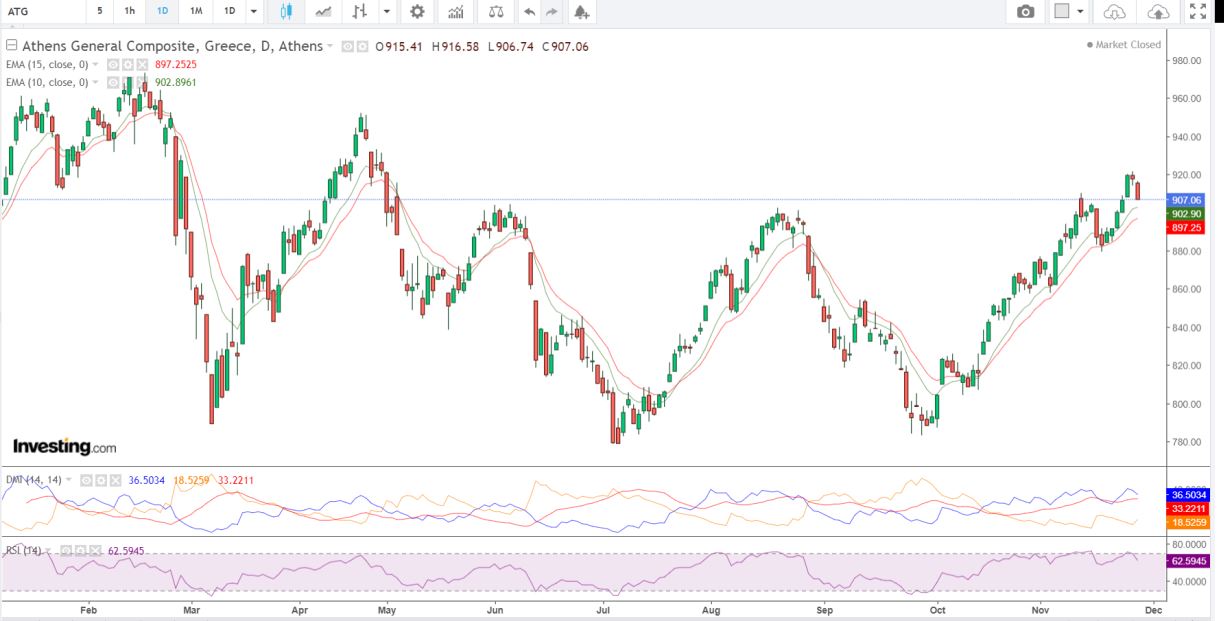Toggle visibility of the DMI indicator
The height and width of the screenshot is (621, 1224).
(x=86, y=480)
